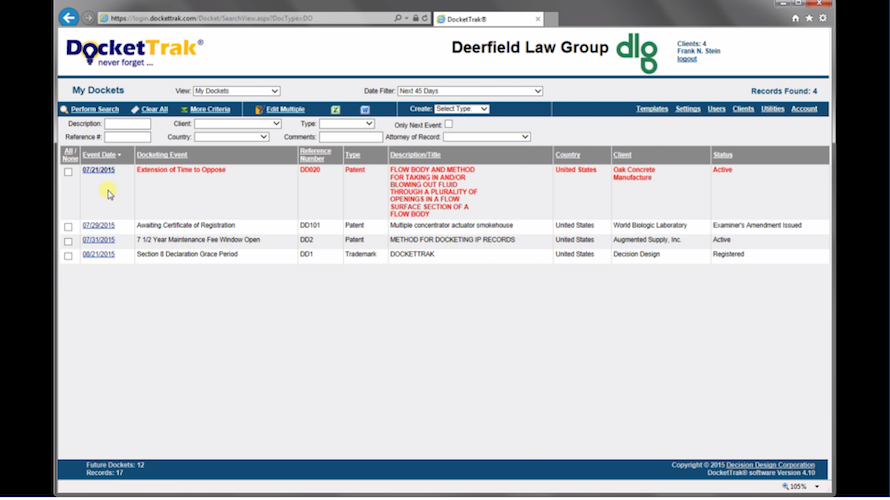Image resolution: width=890 pixels, height=500 pixels.
Task: Open the Date Filter dropdown Next 45 Days
Action: point(470,91)
